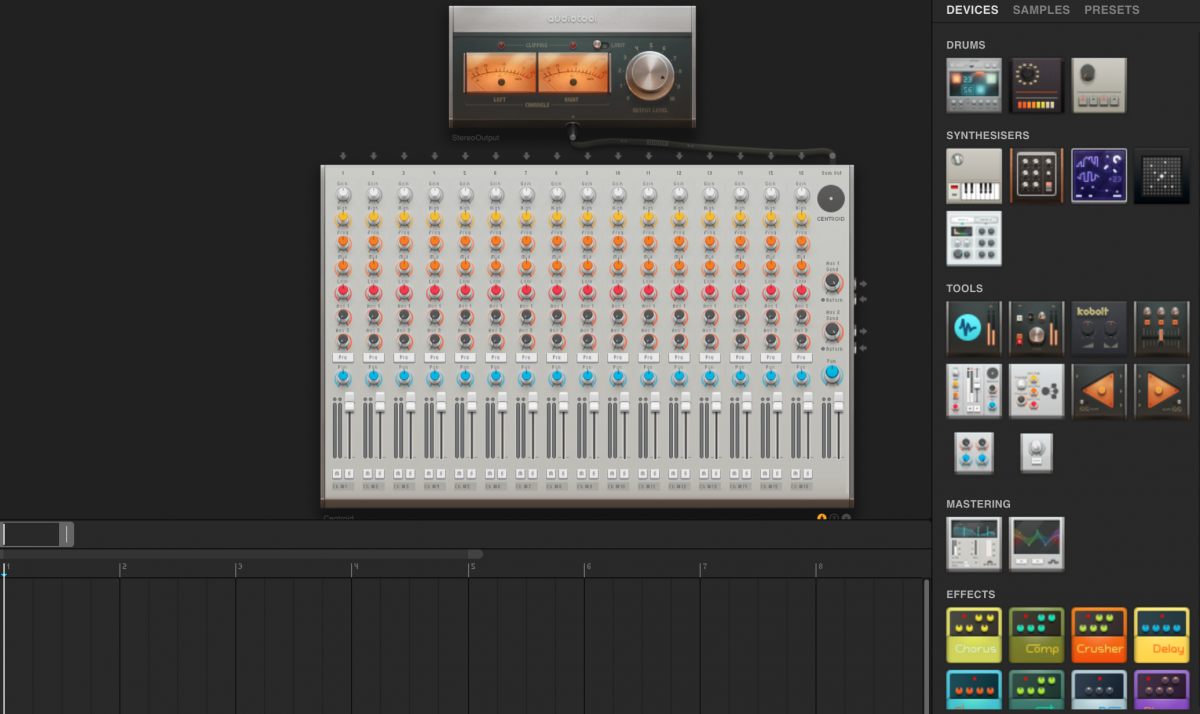This screenshot has width=1200, height=714.
Task: Choose the rainbow curve EQ mastering device
Action: tap(1037, 544)
